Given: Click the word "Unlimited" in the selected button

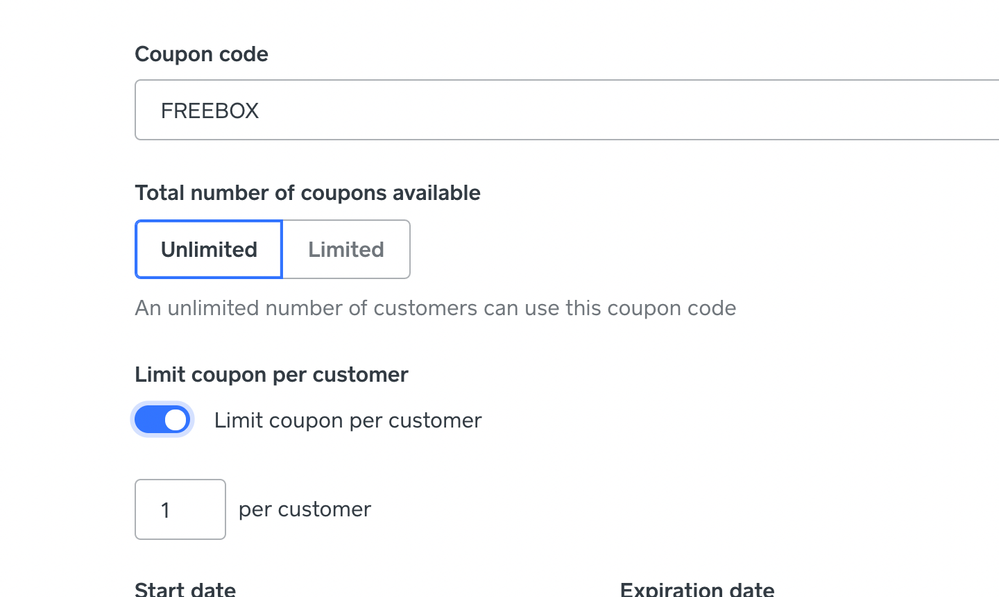Looking at the screenshot, I should tap(209, 250).
